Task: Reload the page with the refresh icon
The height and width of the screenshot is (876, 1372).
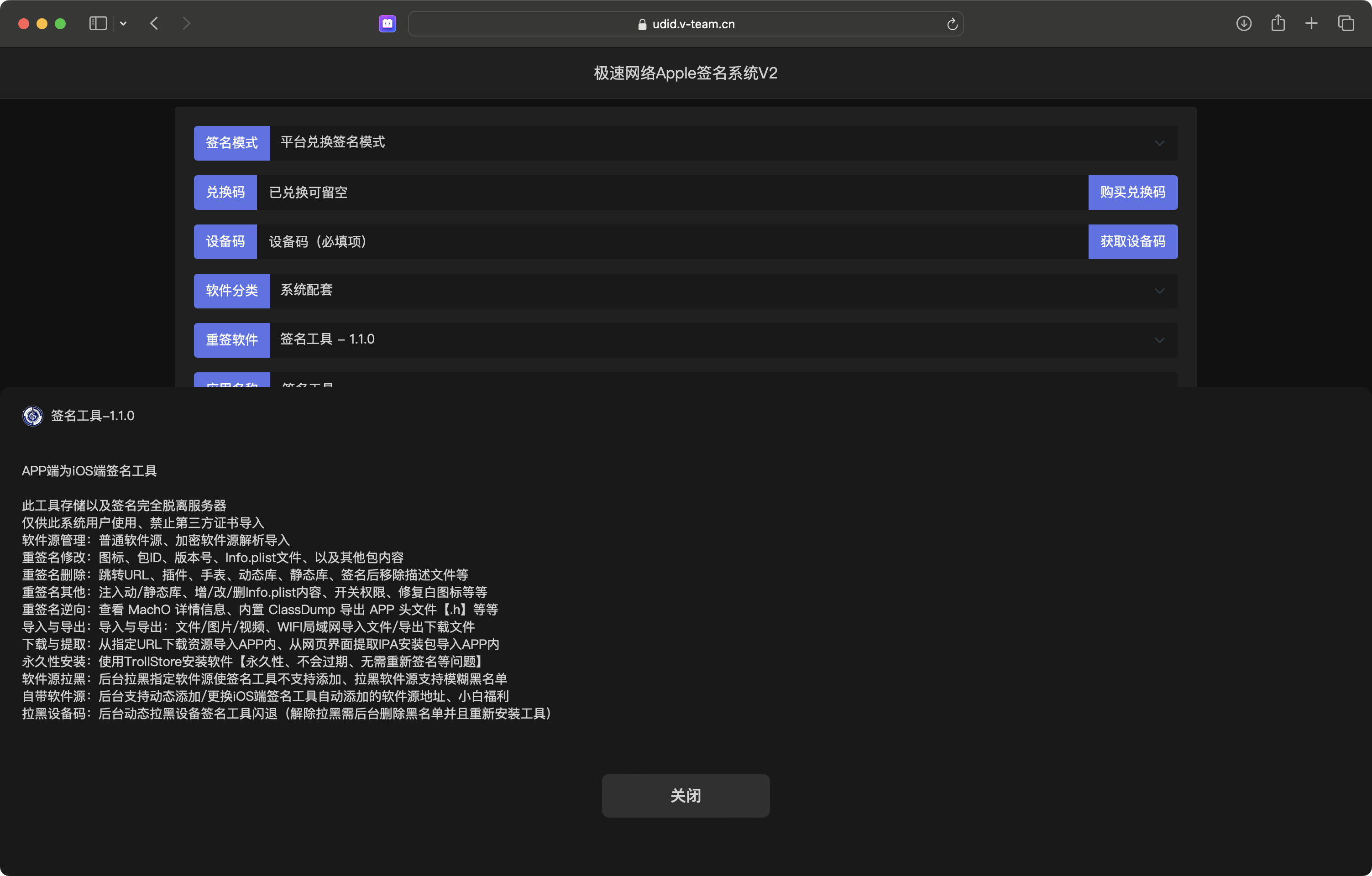Action: point(952,24)
